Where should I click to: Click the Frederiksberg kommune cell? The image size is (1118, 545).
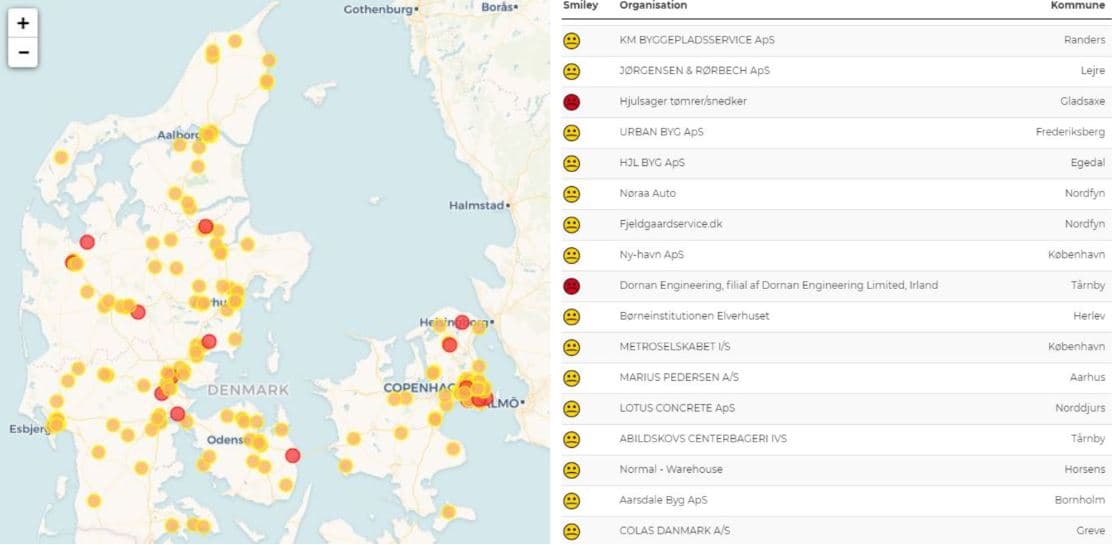tap(1070, 132)
